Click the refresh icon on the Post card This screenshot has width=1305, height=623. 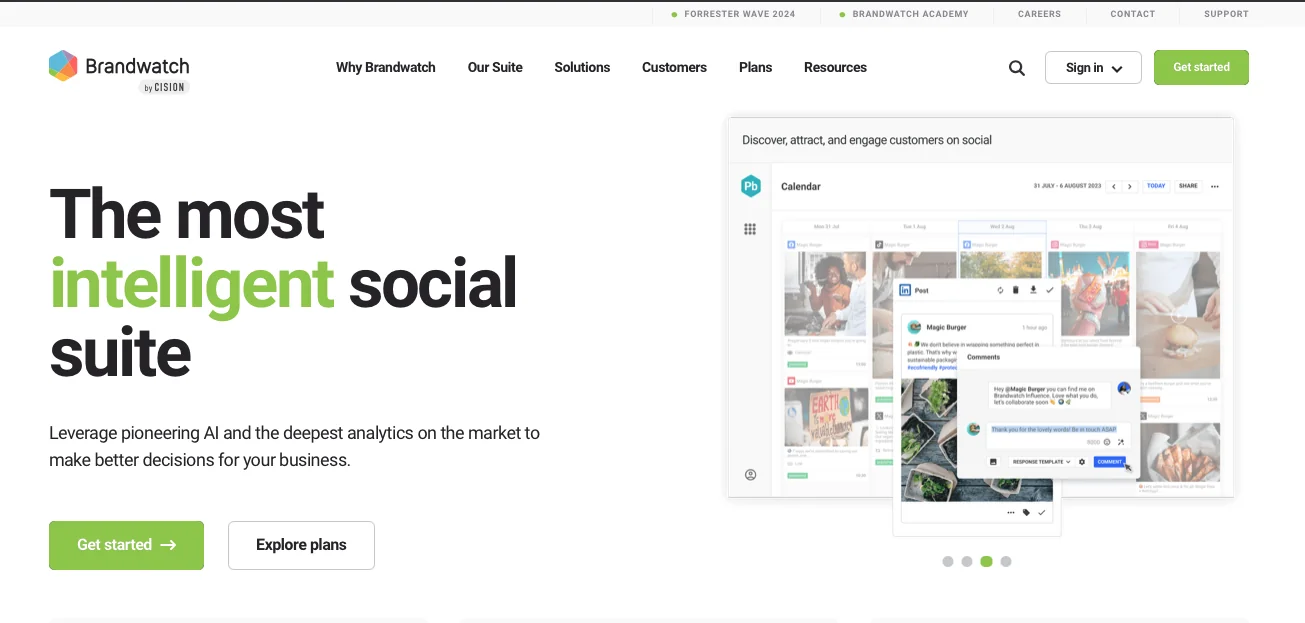(1000, 290)
